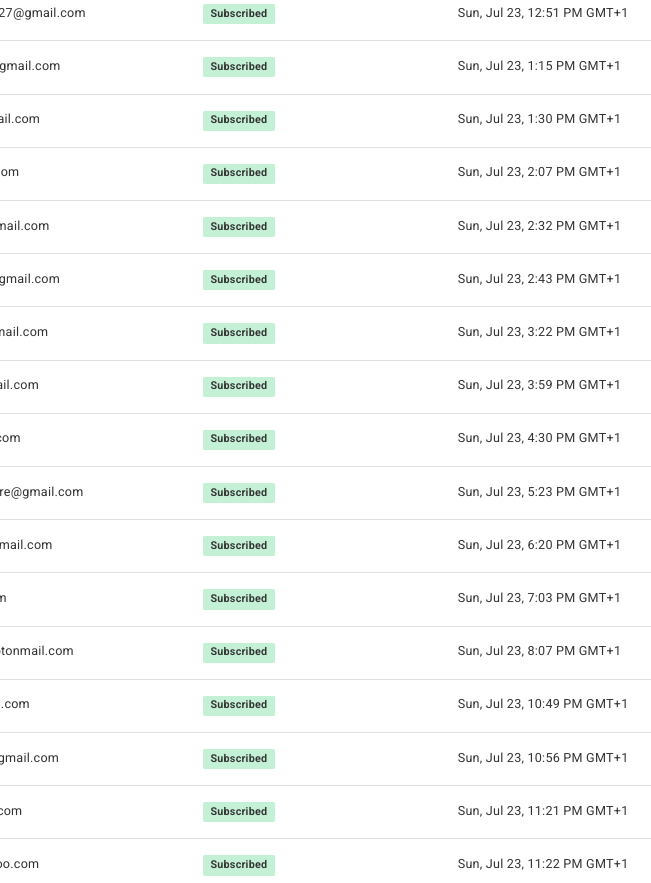Click Subscribed status for the 2:07 PM subscriber
This screenshot has width=651, height=883.
239,173
